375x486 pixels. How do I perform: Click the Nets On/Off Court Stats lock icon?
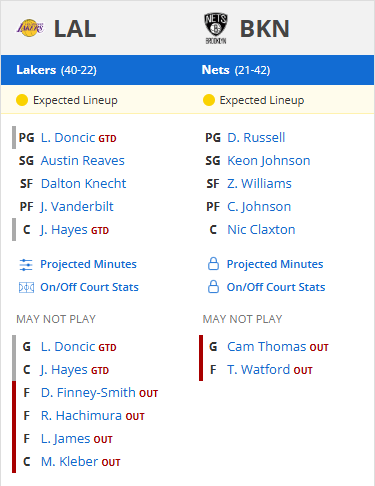click(x=213, y=287)
